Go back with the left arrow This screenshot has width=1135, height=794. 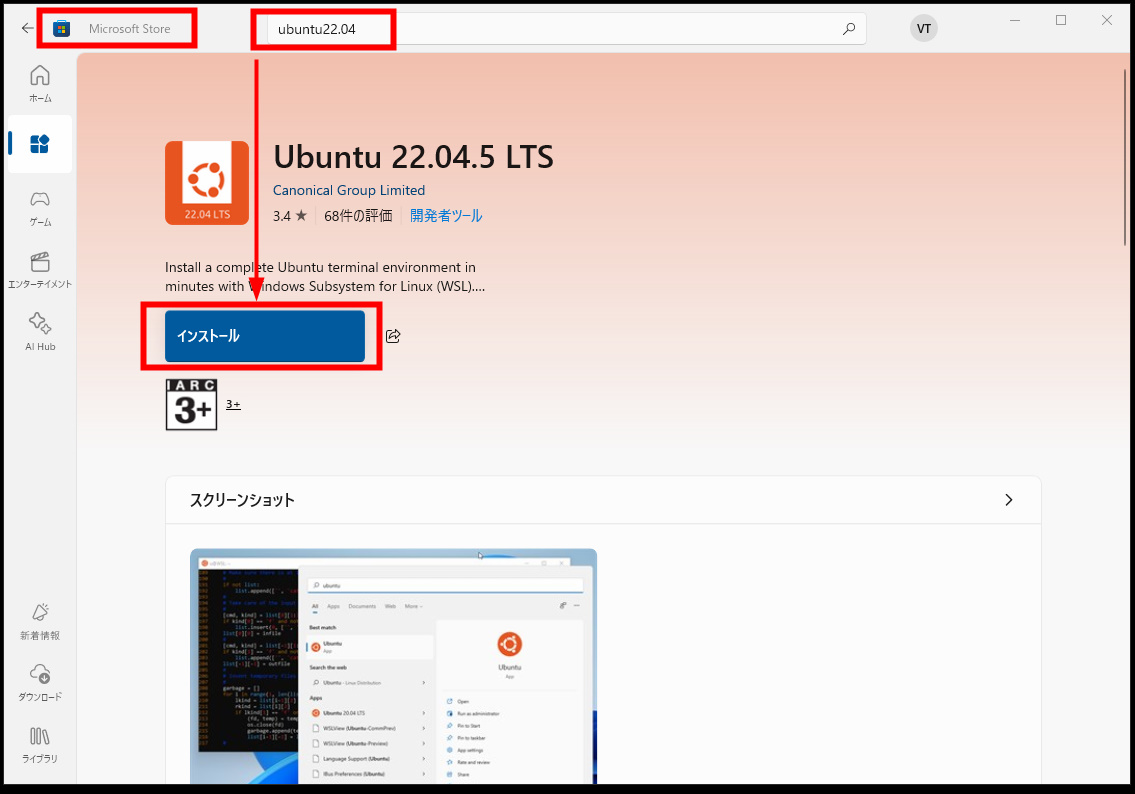[x=27, y=28]
